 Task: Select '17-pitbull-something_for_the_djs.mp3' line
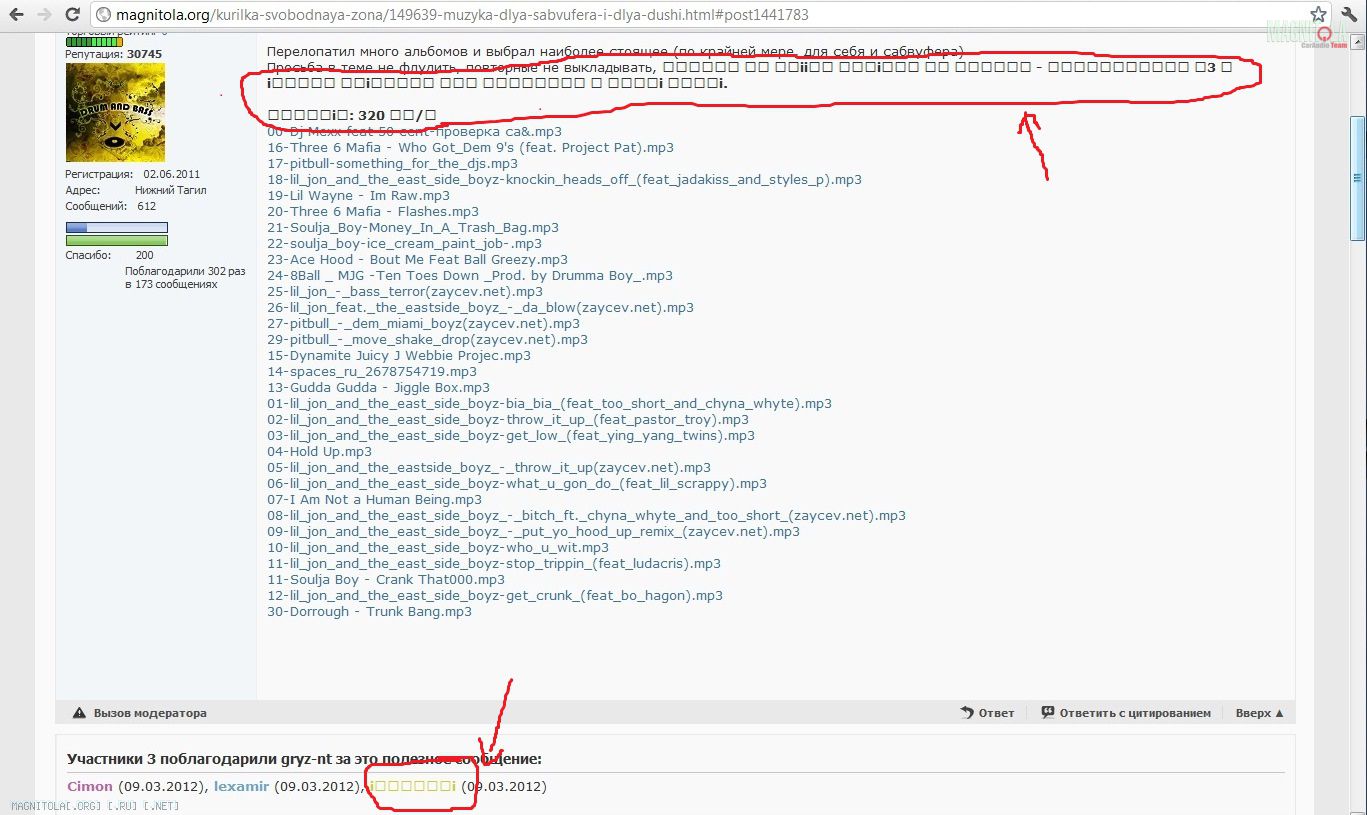click(392, 164)
